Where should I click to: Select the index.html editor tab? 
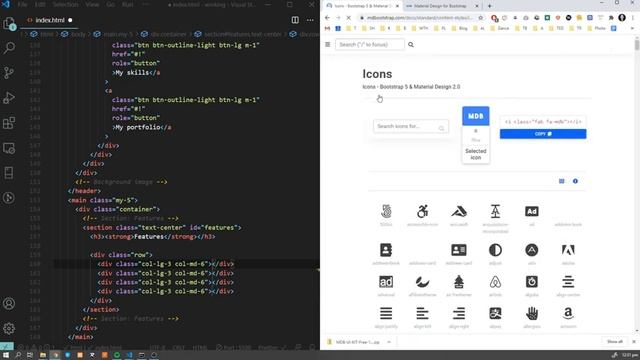click(49, 20)
